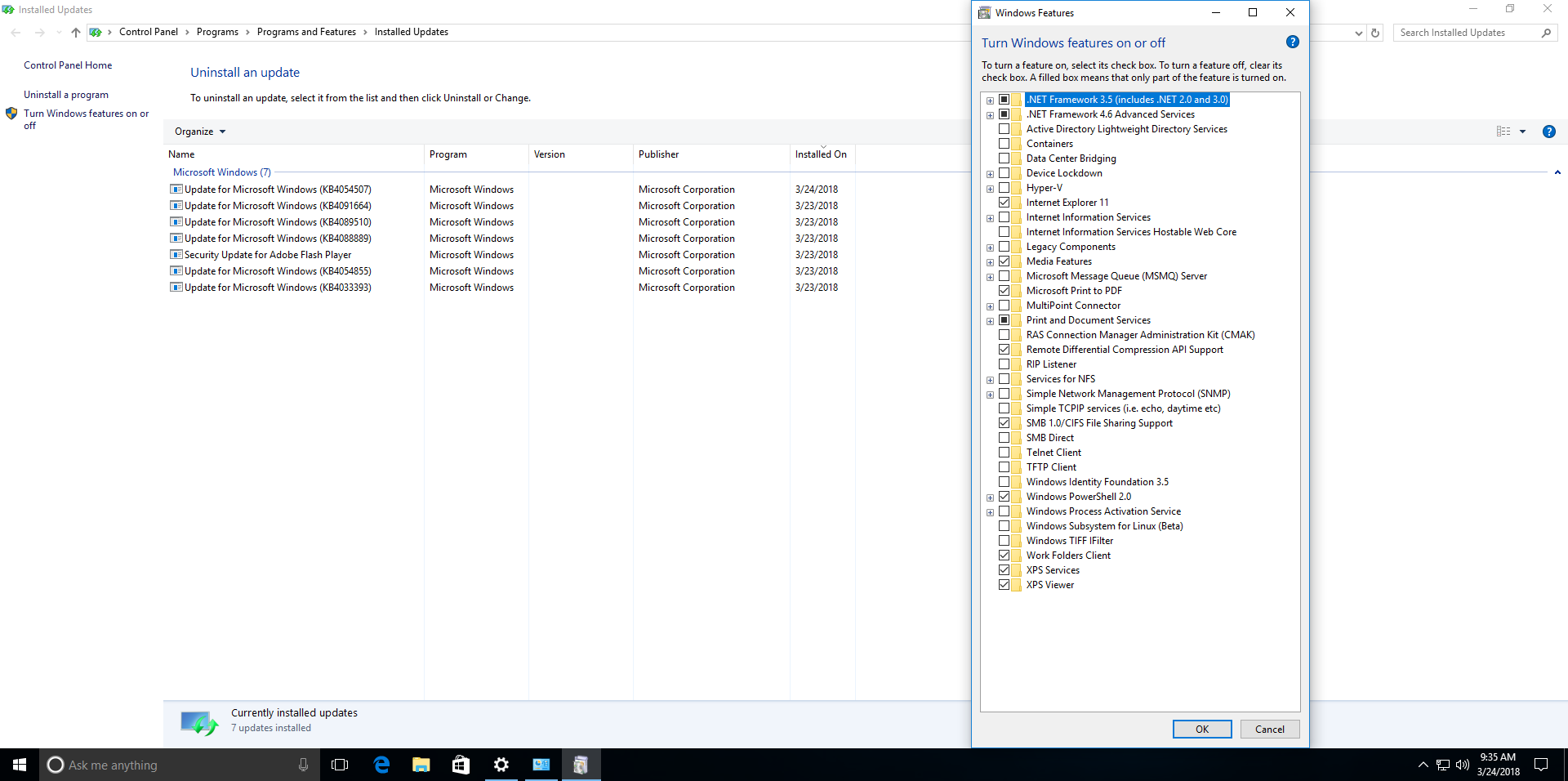1568x781 pixels.
Task: Click the network icon in system tray
Action: 1443,765
